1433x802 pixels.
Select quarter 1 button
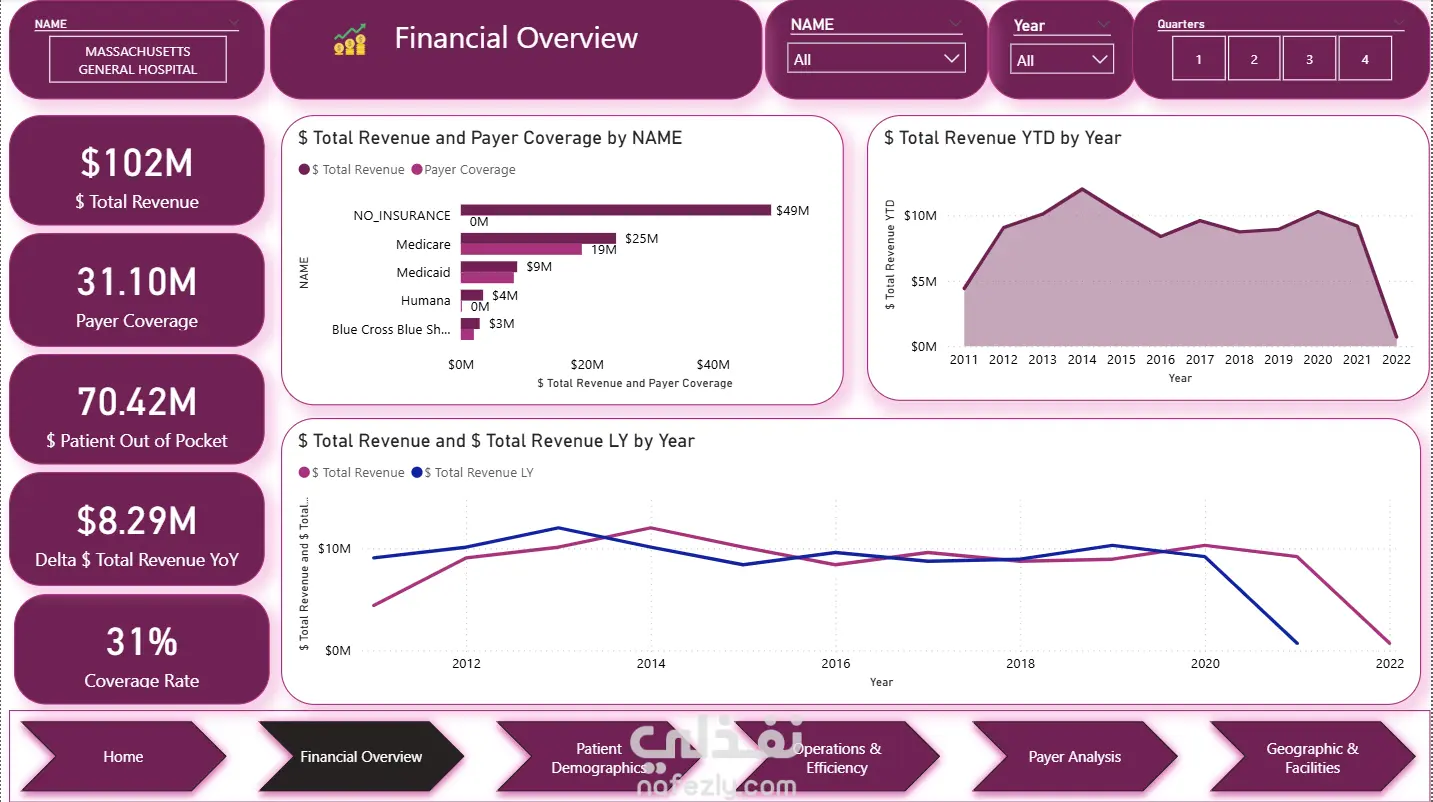1198,59
